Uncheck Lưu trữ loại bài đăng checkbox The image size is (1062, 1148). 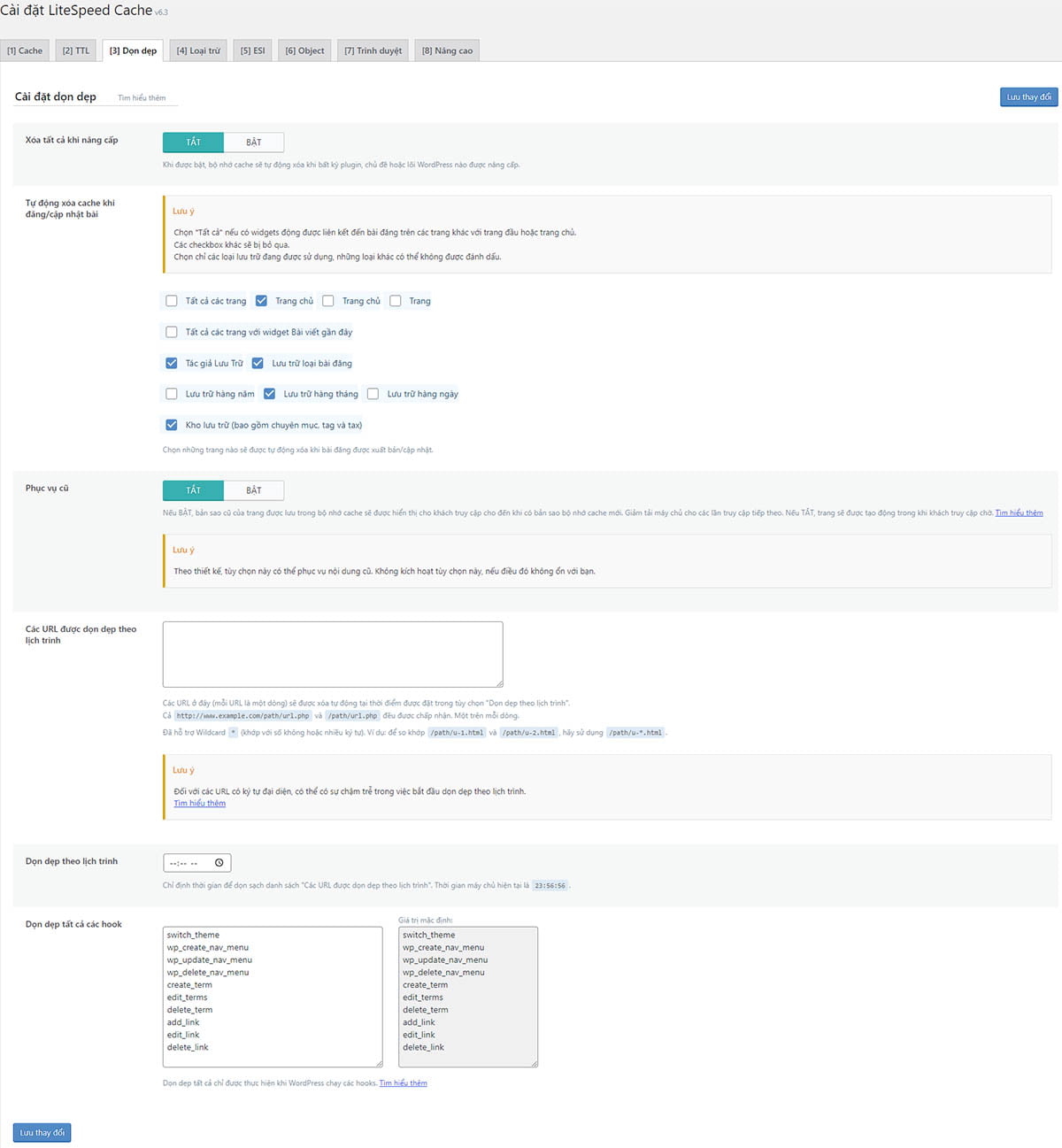(x=258, y=363)
